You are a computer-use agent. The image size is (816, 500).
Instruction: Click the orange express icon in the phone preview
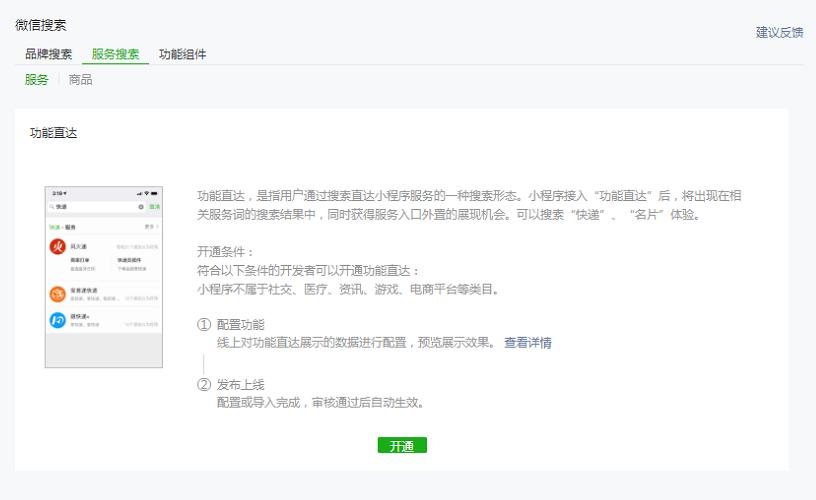coord(58,294)
